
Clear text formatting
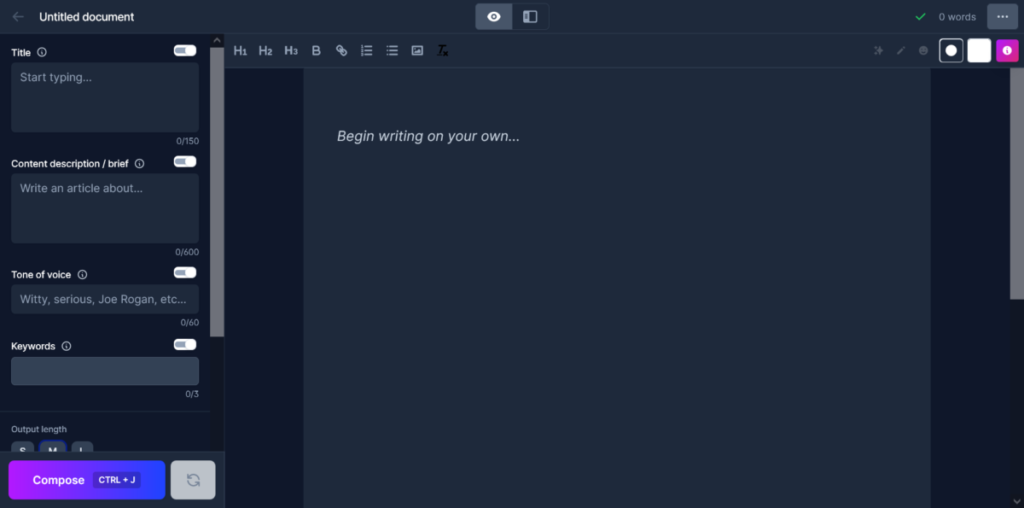(x=443, y=51)
